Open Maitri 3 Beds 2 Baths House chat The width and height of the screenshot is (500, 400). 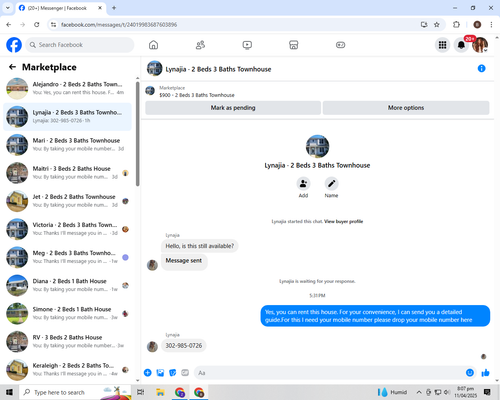(68, 173)
